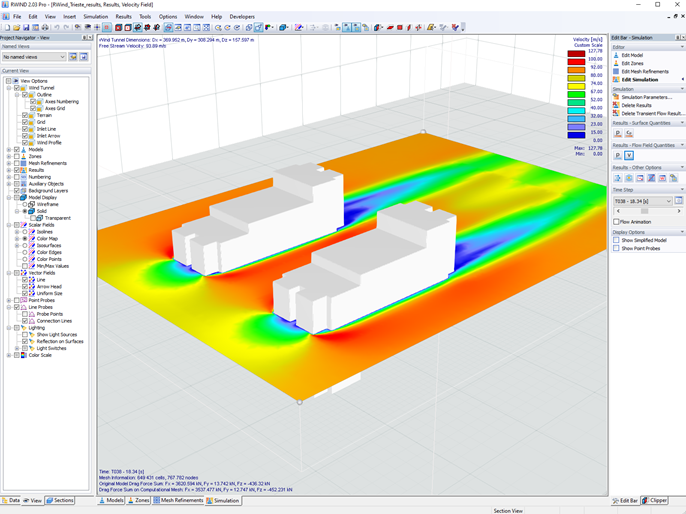Click Delete Transient Flow Results
The width and height of the screenshot is (686, 514).
click(651, 113)
